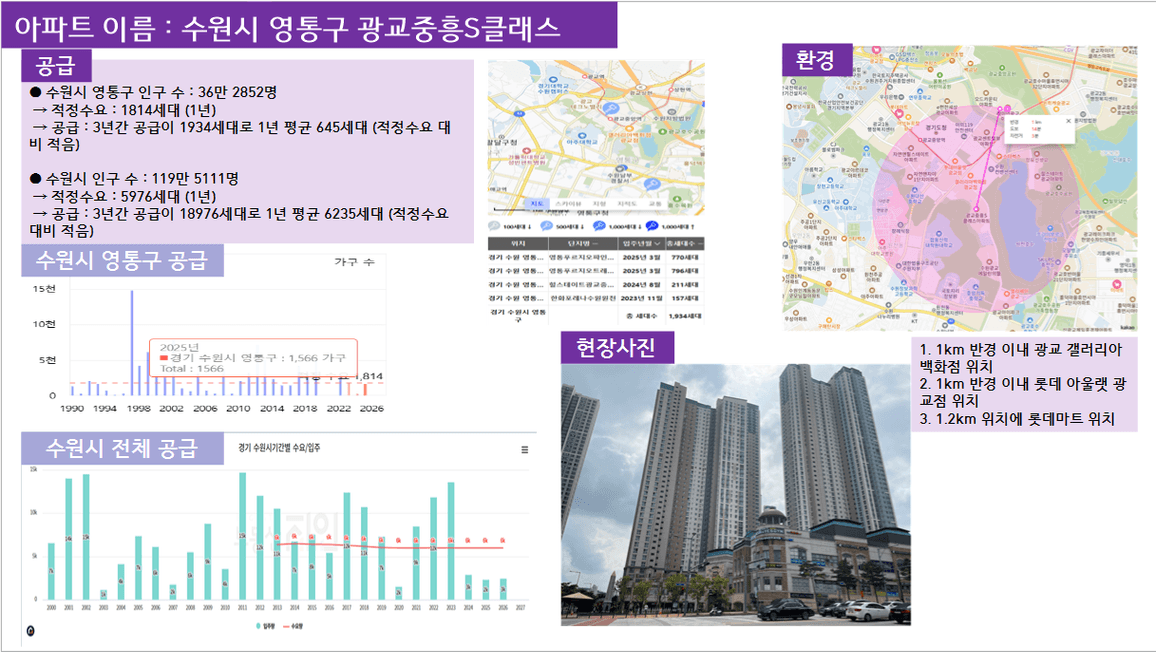
Task: Click the 500세대 legend bubble icon
Action: pyautogui.click(x=546, y=226)
